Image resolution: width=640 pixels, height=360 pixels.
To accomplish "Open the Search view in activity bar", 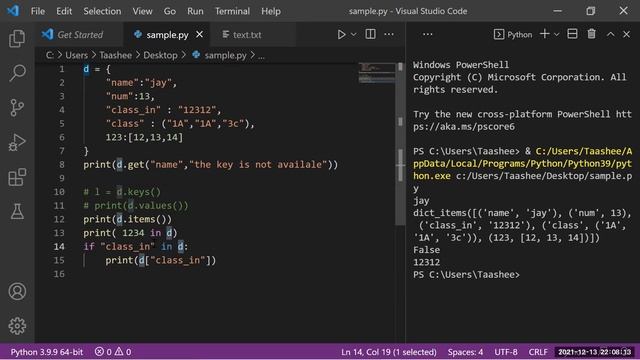I will (x=17, y=73).
